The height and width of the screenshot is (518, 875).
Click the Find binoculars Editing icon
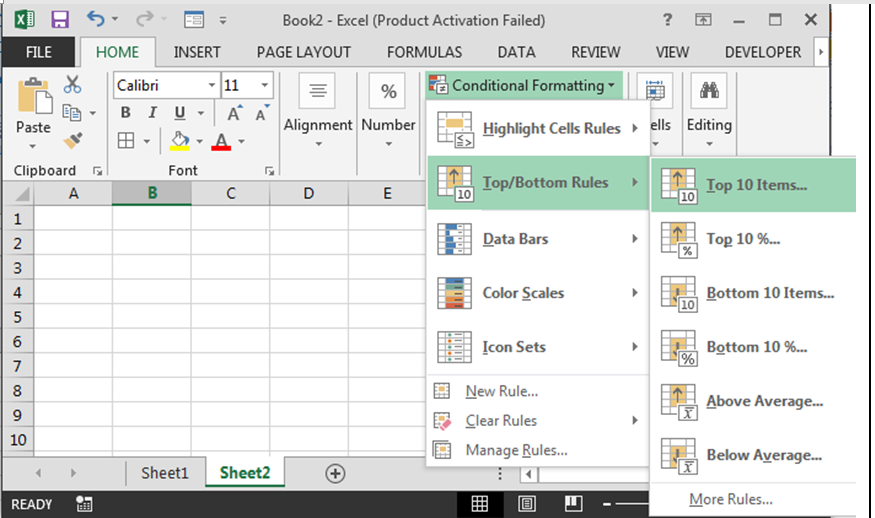(709, 92)
